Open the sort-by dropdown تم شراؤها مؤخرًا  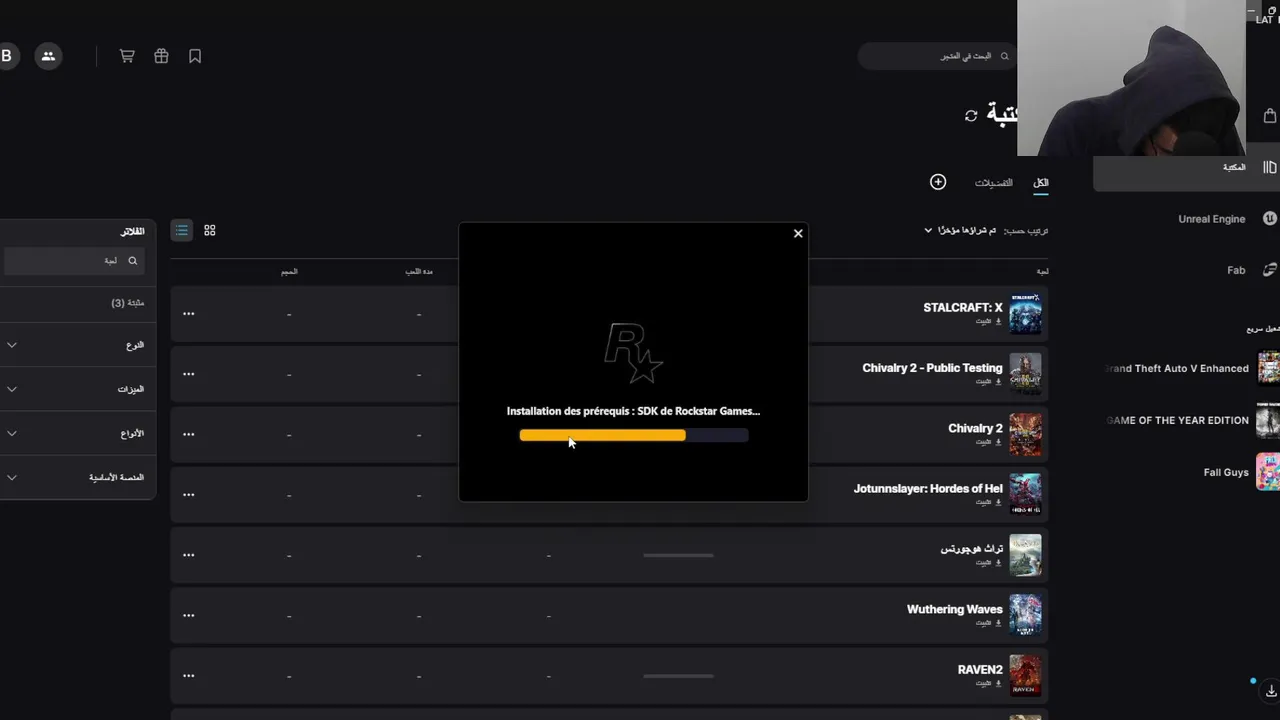point(960,230)
